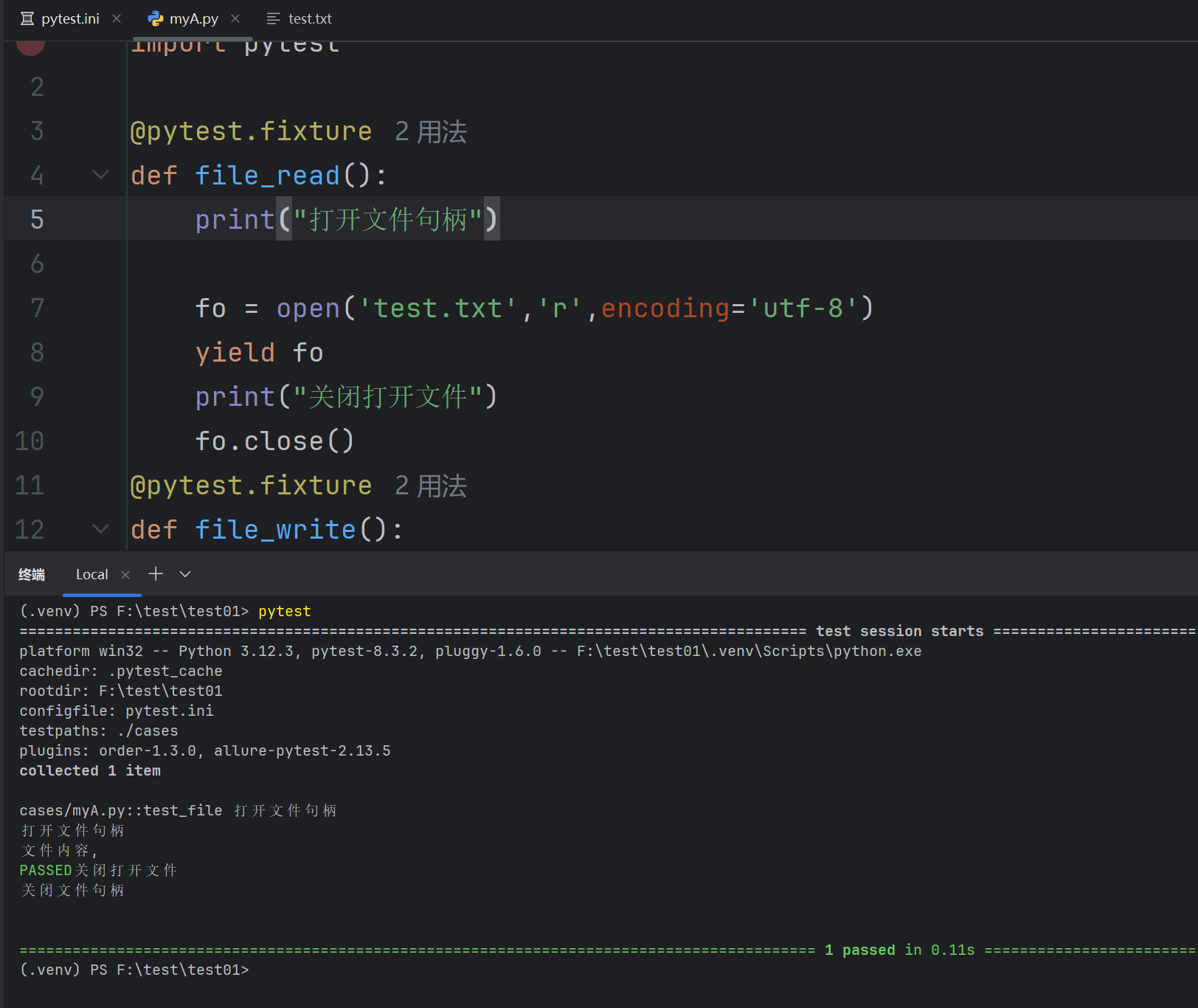Remove the breakpoint on line 1
1198x1008 pixels.
[x=30, y=47]
